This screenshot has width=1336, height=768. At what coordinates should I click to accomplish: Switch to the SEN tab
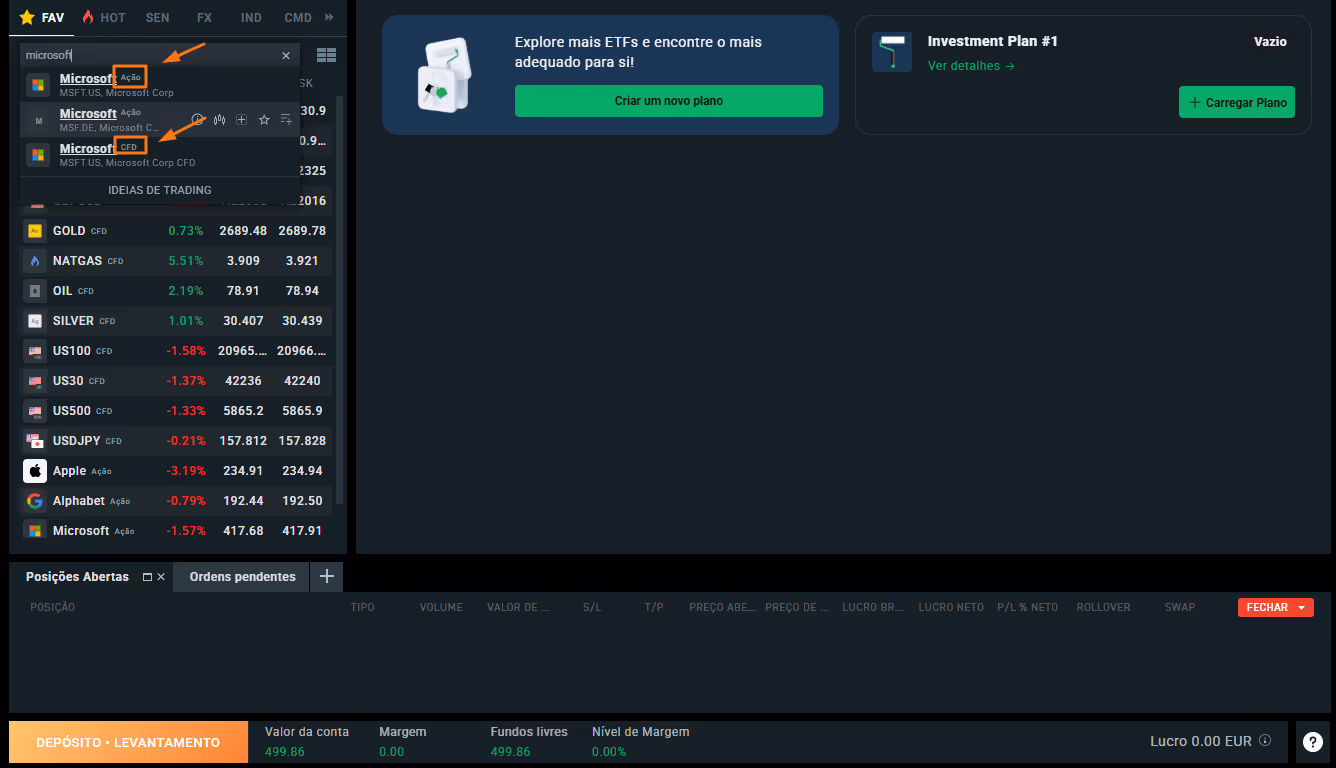pyautogui.click(x=157, y=18)
